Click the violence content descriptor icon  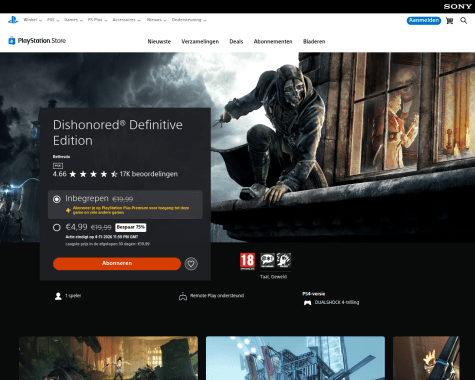tap(284, 260)
